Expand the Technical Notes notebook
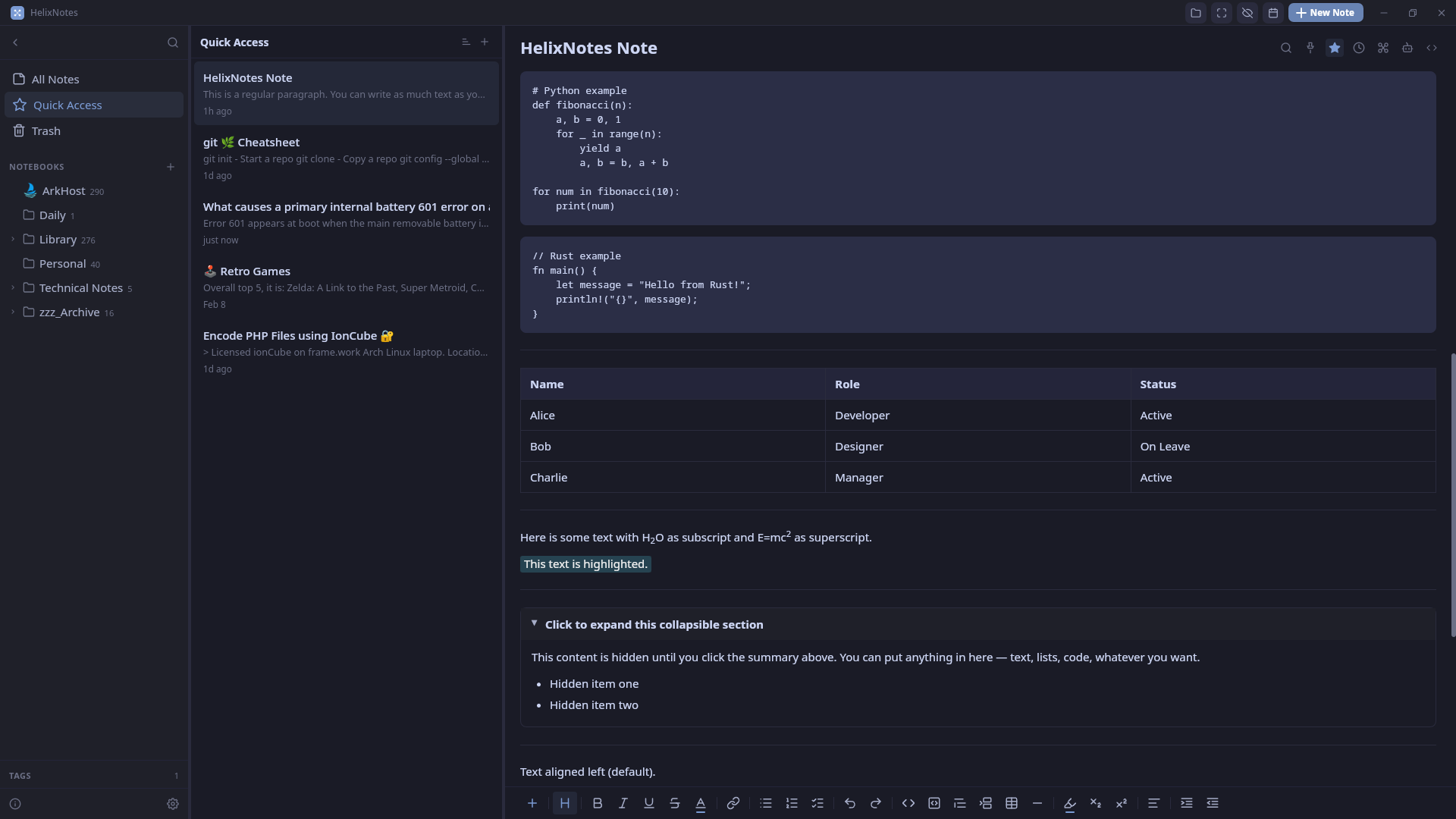 (x=13, y=288)
